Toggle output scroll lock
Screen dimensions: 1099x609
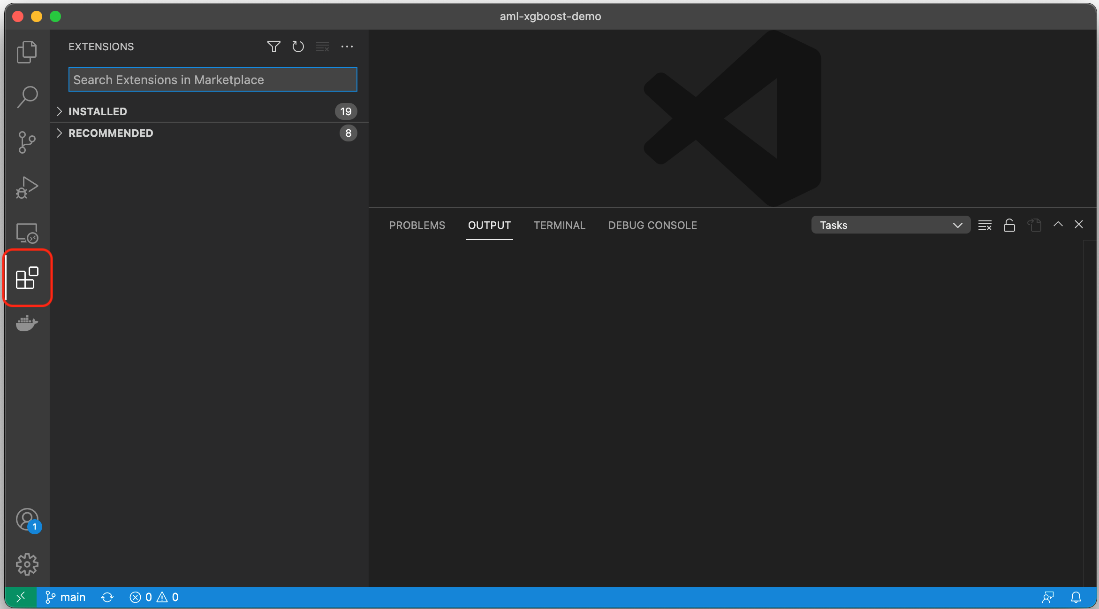1009,225
